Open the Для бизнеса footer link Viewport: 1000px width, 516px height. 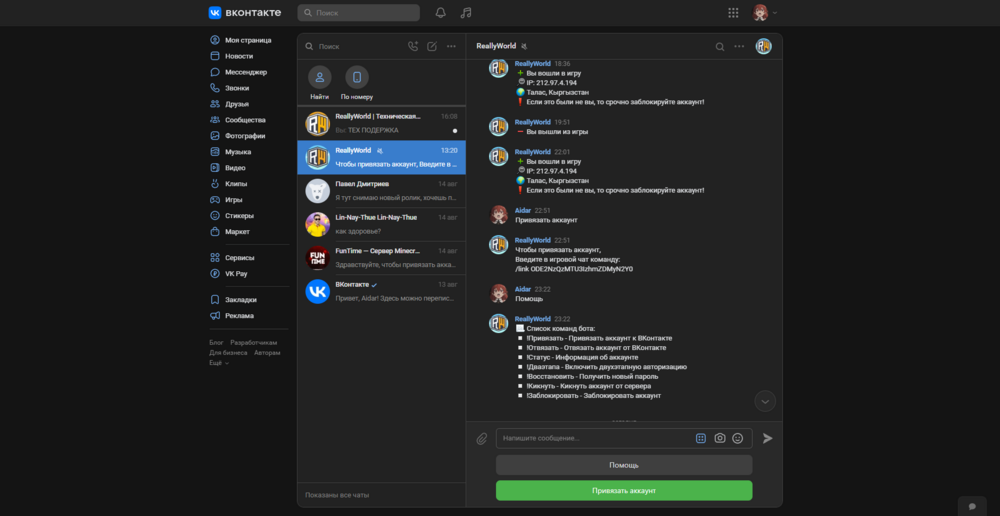point(228,353)
